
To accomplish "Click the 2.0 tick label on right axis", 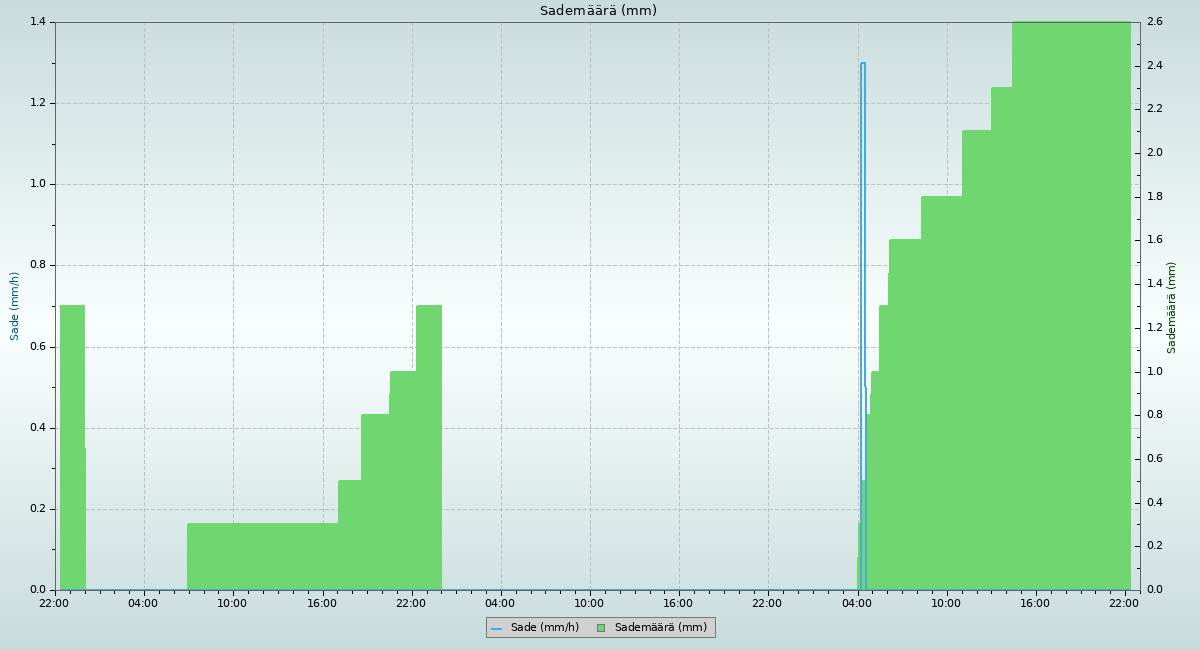I will [1154, 153].
